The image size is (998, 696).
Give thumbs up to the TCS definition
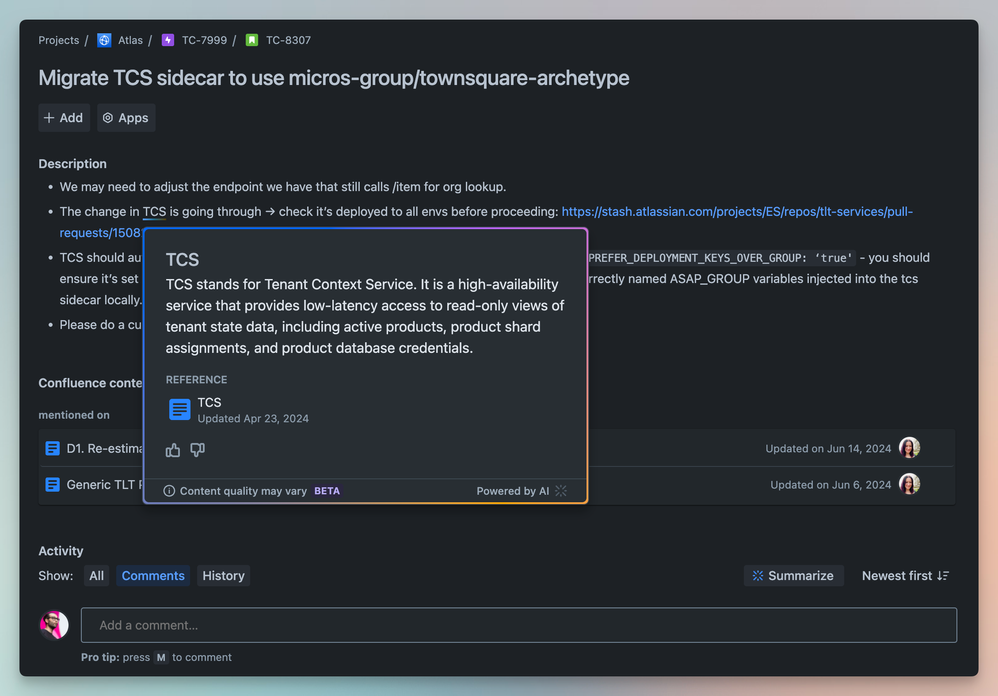[173, 450]
